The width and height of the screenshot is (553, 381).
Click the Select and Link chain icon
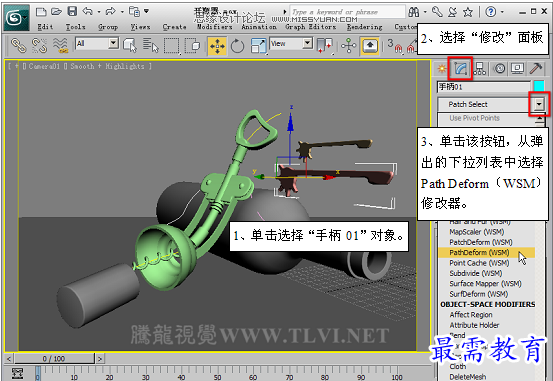18,46
